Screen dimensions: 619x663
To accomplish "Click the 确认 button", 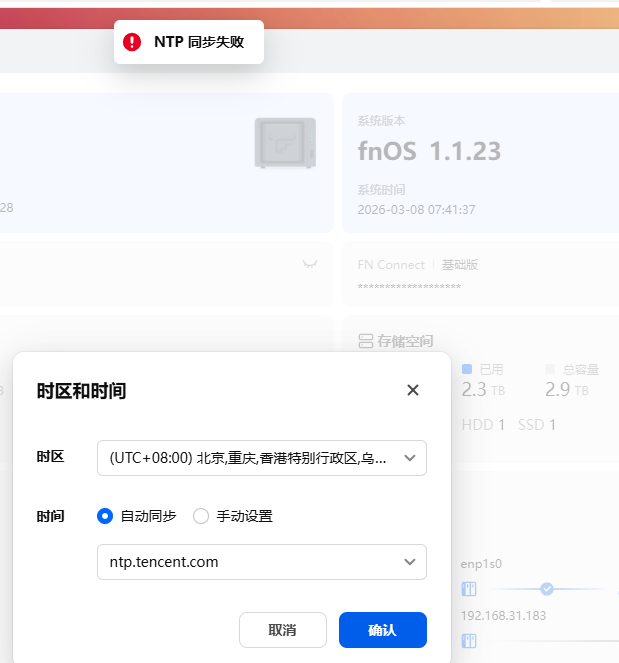I will tap(383, 630).
